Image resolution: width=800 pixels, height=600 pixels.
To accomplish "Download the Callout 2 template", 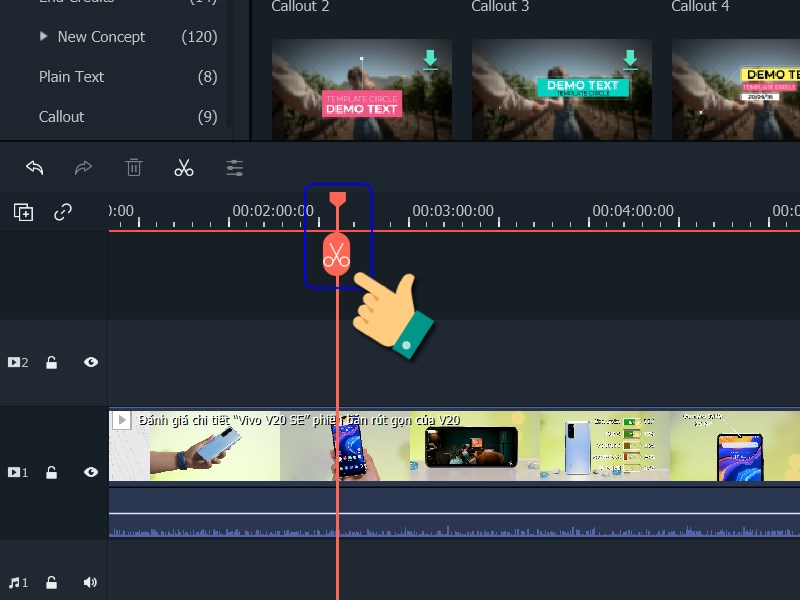I will click(x=430, y=60).
